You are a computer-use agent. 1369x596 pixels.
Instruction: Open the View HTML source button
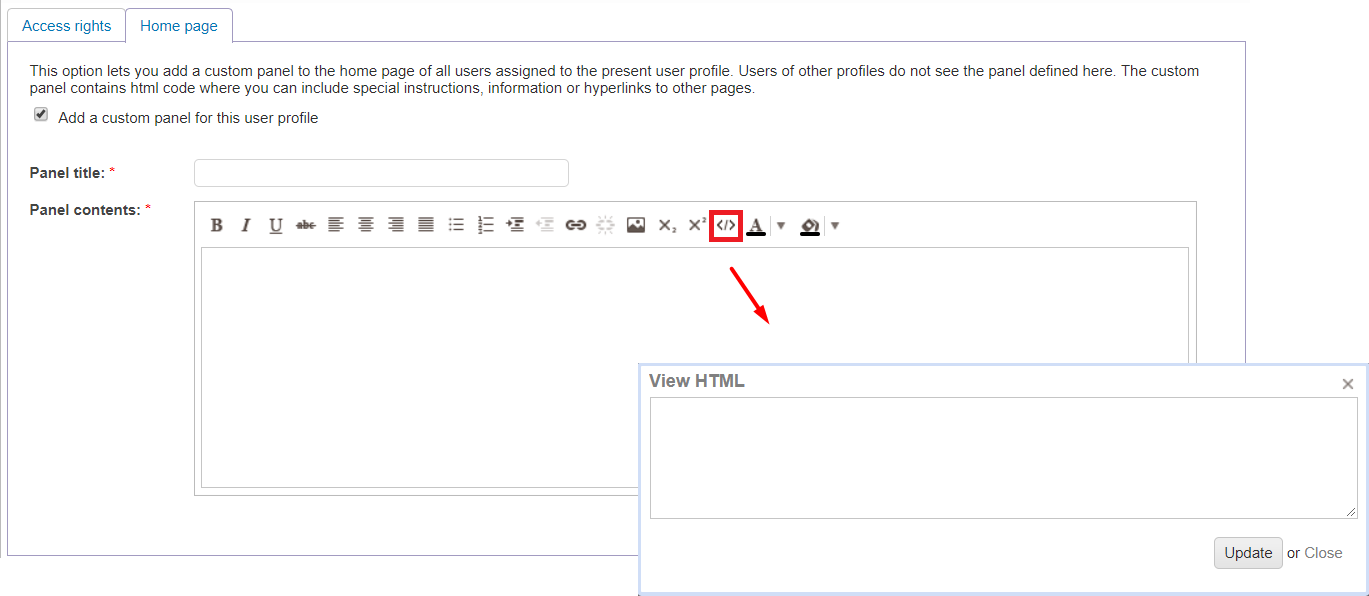pyautogui.click(x=726, y=226)
